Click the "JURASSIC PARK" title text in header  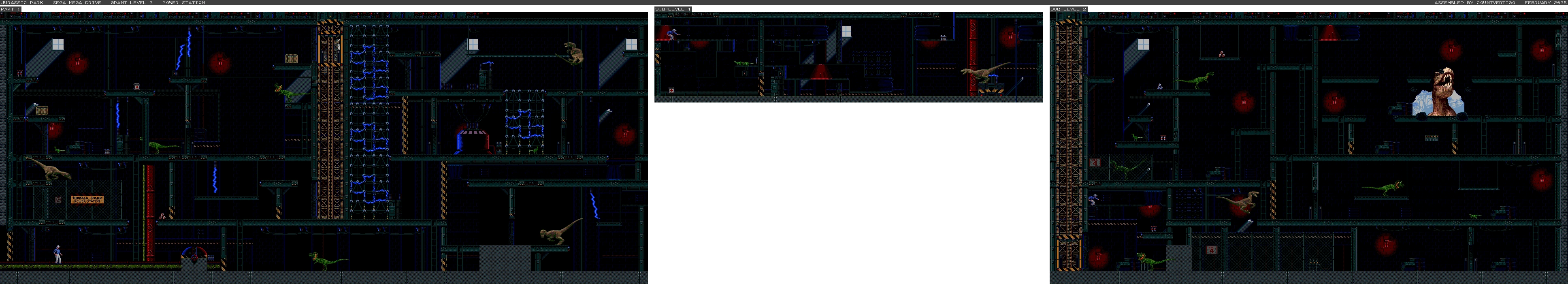[22, 2]
